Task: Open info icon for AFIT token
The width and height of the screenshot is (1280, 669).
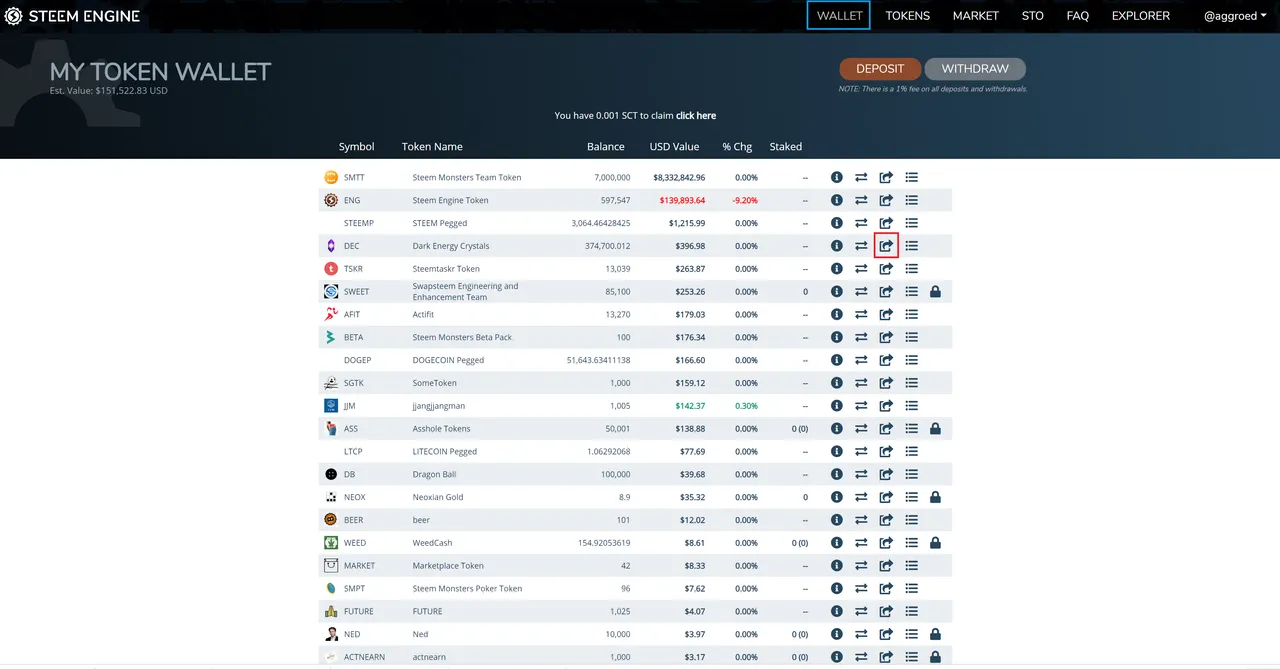Action: 837,314
